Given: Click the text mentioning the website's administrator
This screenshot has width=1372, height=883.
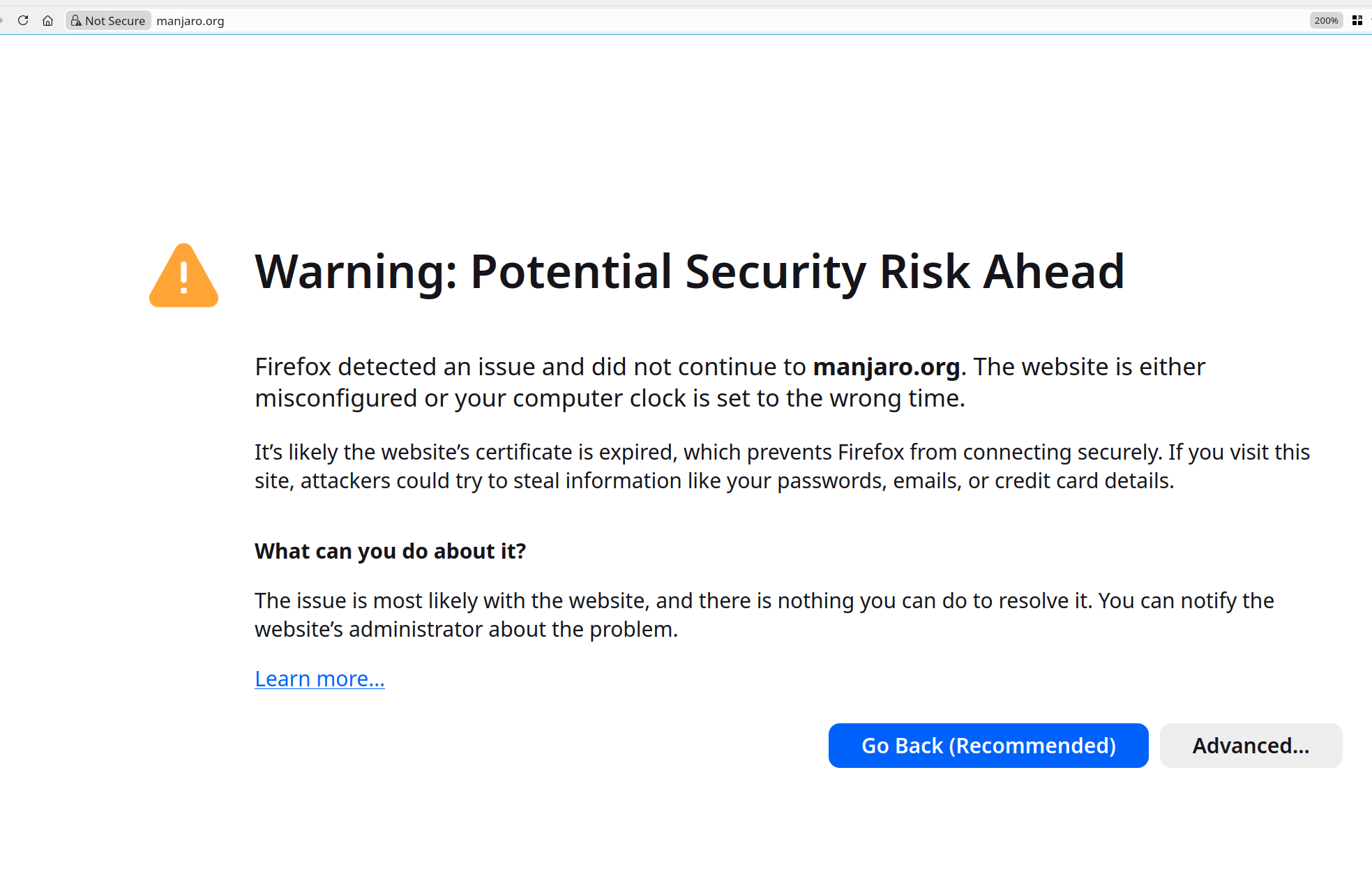Looking at the screenshot, I should pyautogui.click(x=466, y=629).
